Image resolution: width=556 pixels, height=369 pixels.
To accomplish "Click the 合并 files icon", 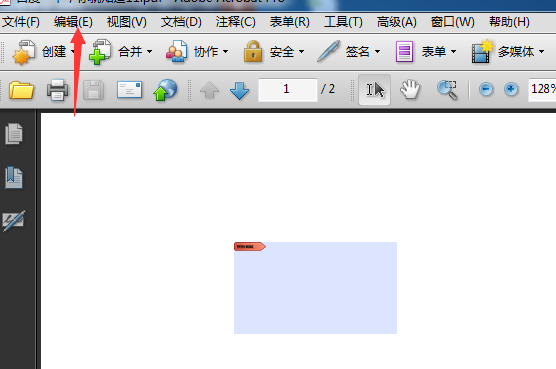I will [100, 52].
